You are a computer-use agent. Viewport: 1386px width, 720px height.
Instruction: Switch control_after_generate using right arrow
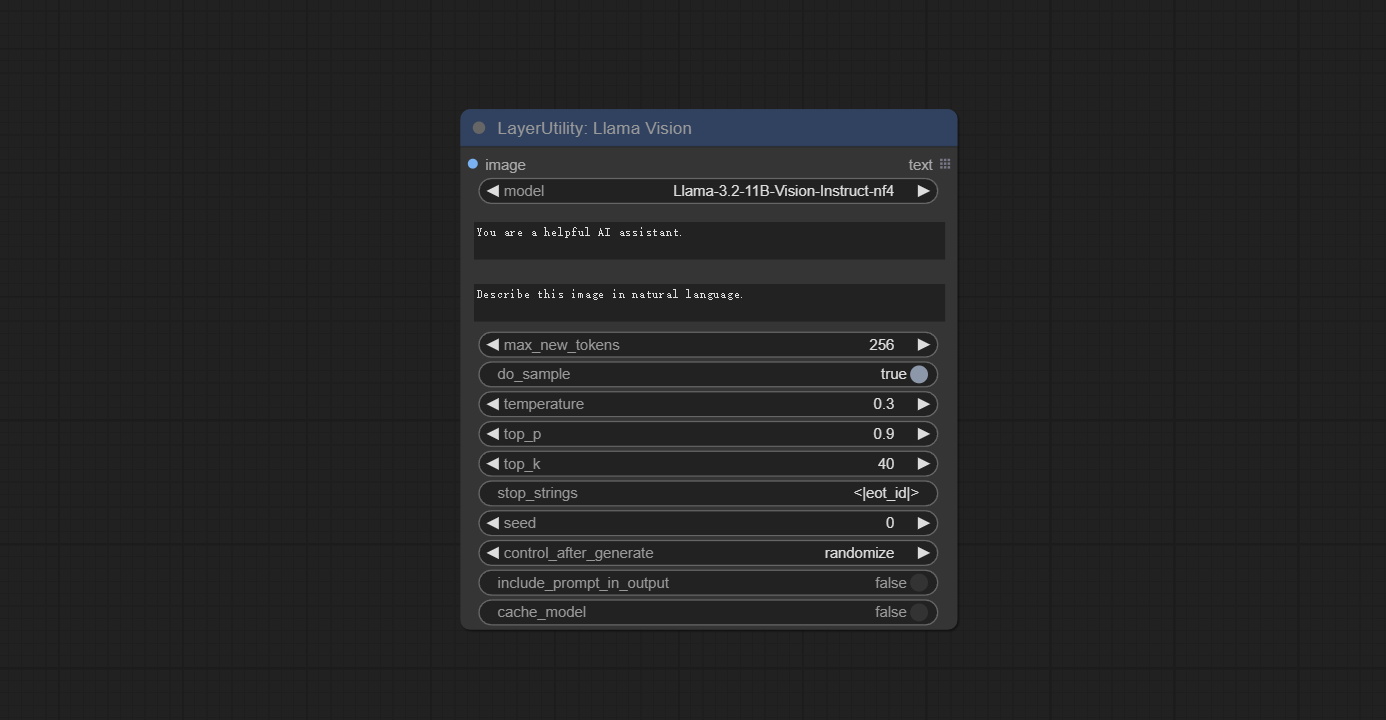click(923, 553)
